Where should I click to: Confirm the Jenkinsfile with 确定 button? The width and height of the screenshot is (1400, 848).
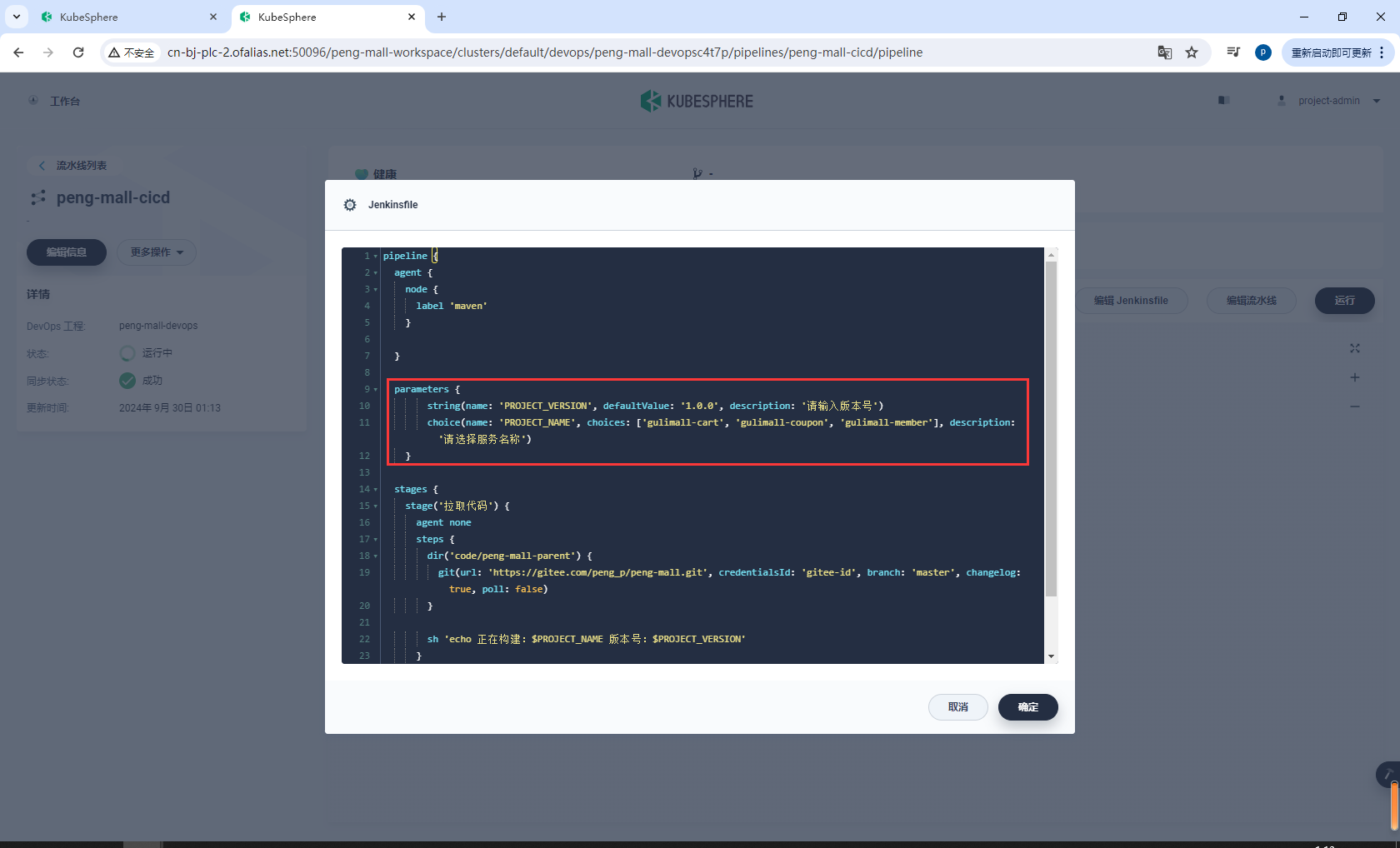point(1028,707)
